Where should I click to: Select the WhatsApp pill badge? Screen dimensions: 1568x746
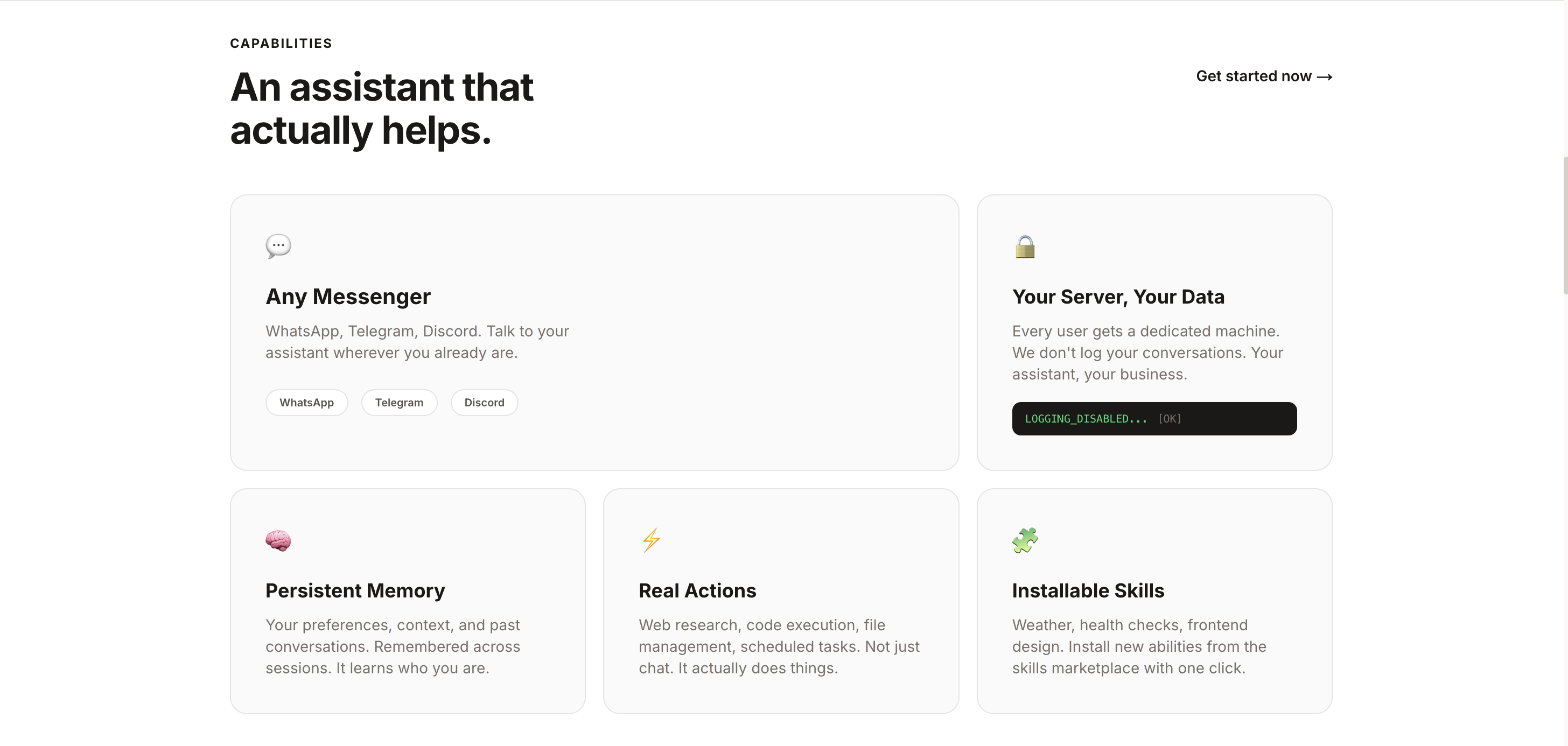coord(306,402)
